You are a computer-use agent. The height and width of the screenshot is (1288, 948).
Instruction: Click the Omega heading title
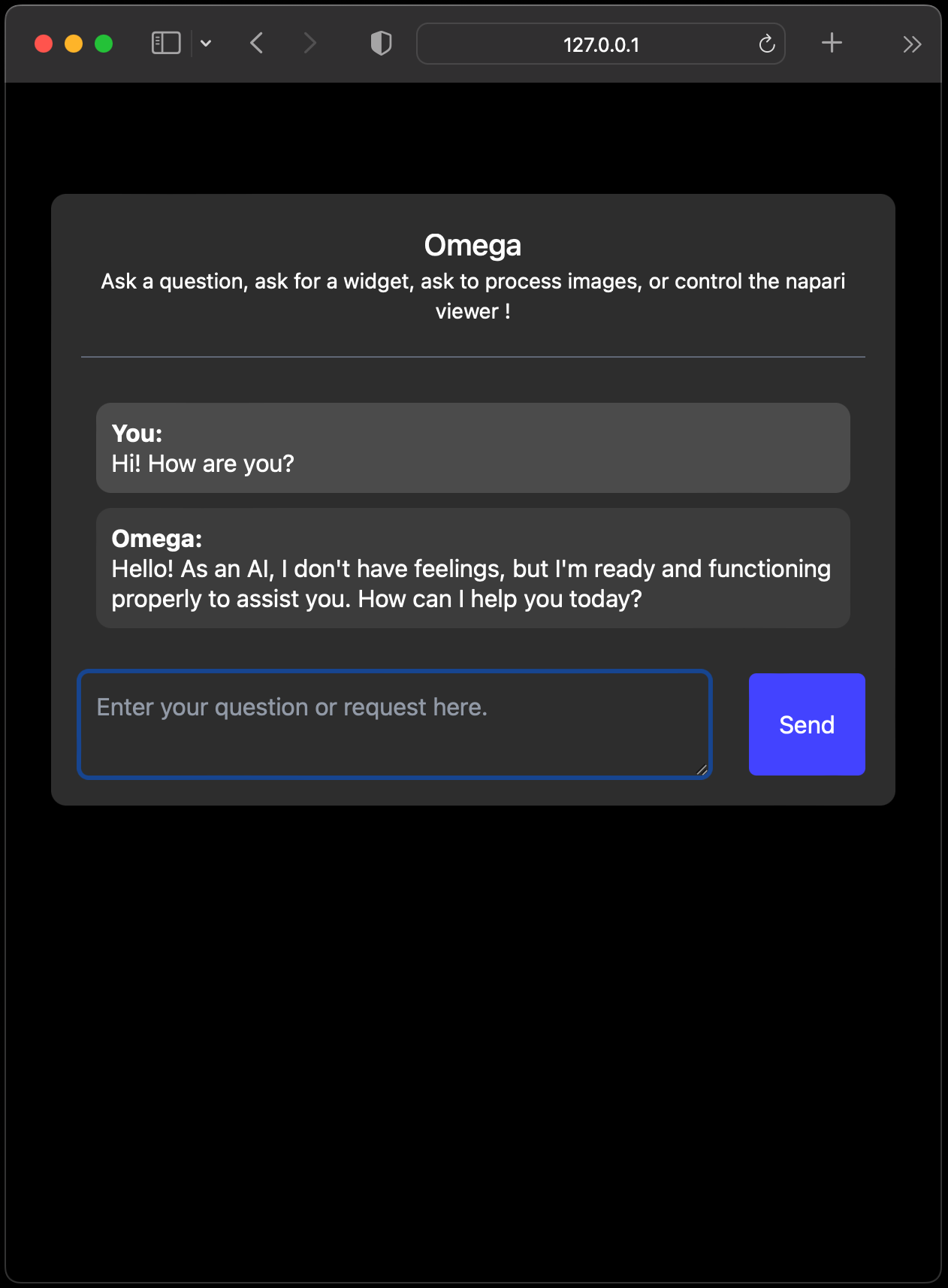[472, 245]
